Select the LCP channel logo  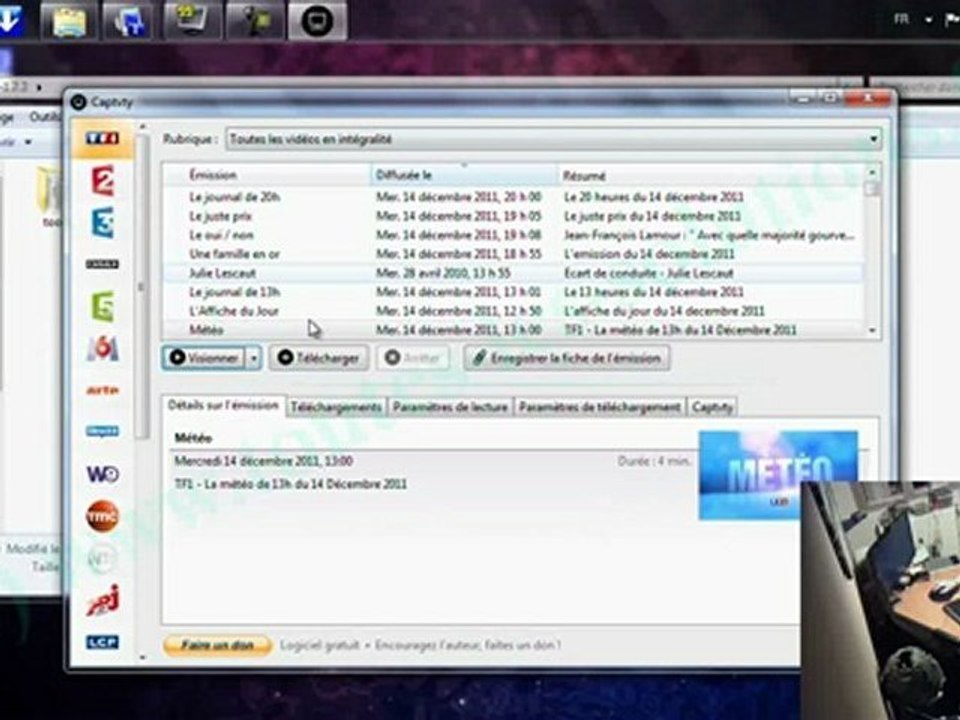pos(102,642)
